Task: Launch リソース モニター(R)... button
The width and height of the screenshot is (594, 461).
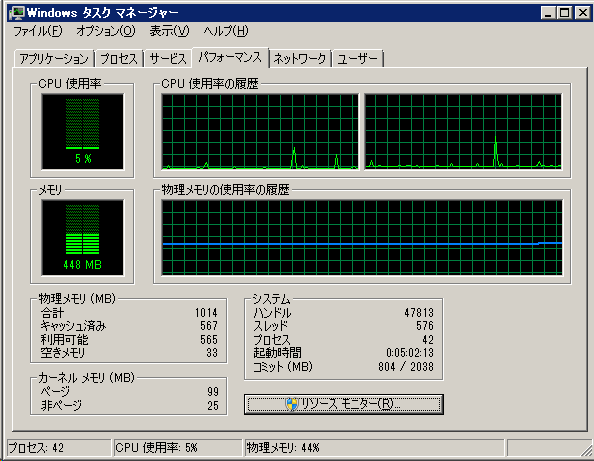Action: click(x=344, y=404)
